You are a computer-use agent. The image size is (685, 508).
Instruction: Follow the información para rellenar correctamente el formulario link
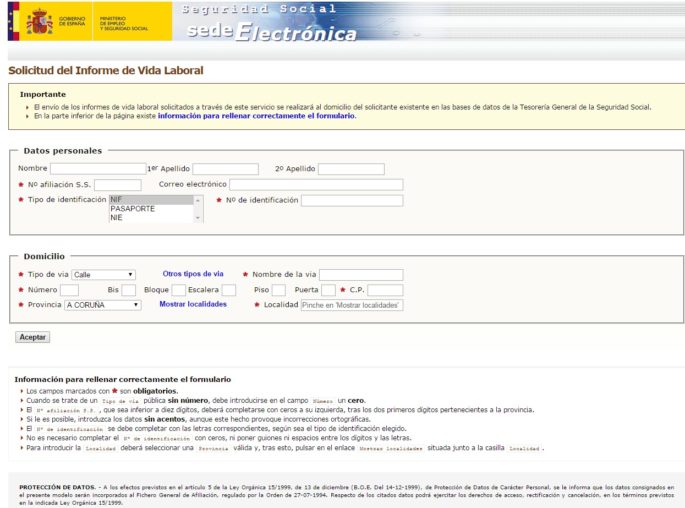click(256, 116)
